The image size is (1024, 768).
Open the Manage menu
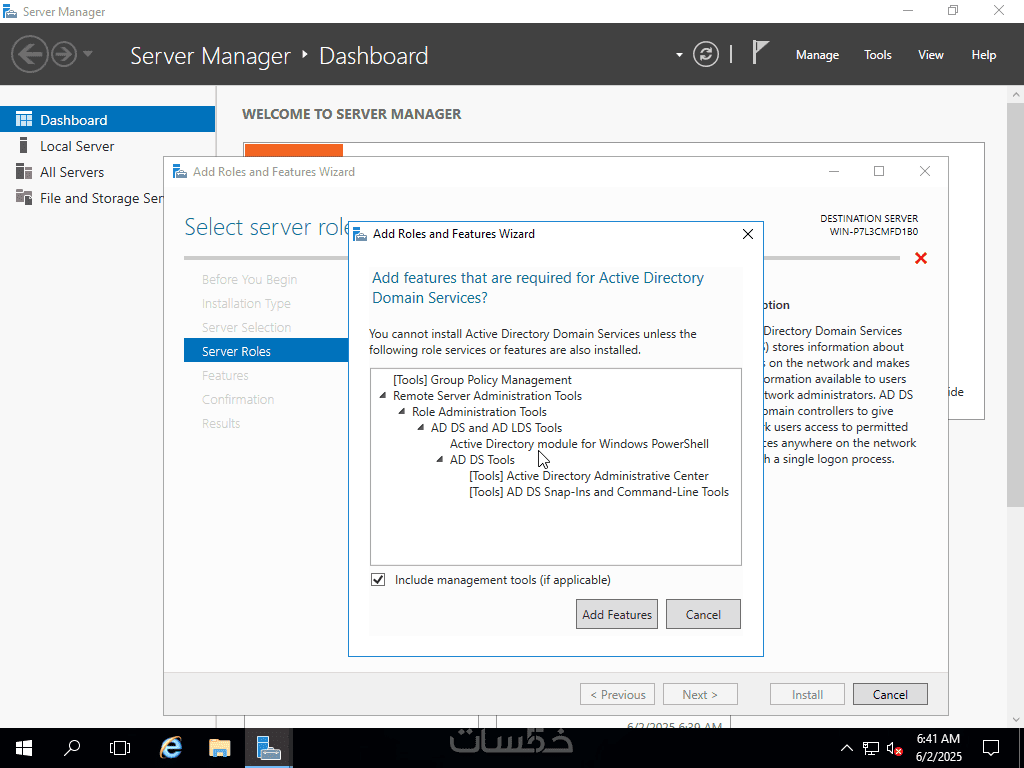point(817,55)
